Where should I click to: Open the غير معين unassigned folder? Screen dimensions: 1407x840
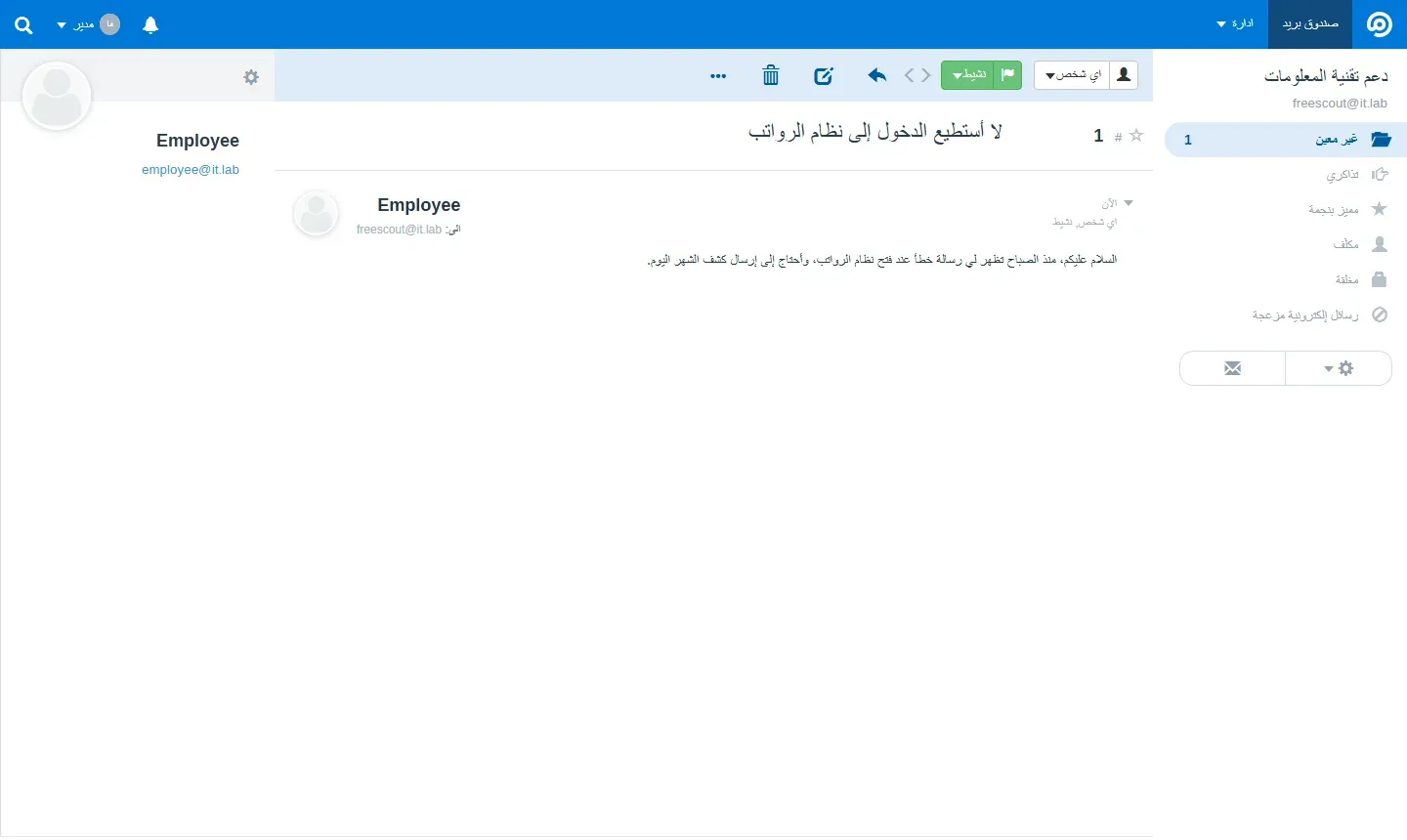(1286, 140)
